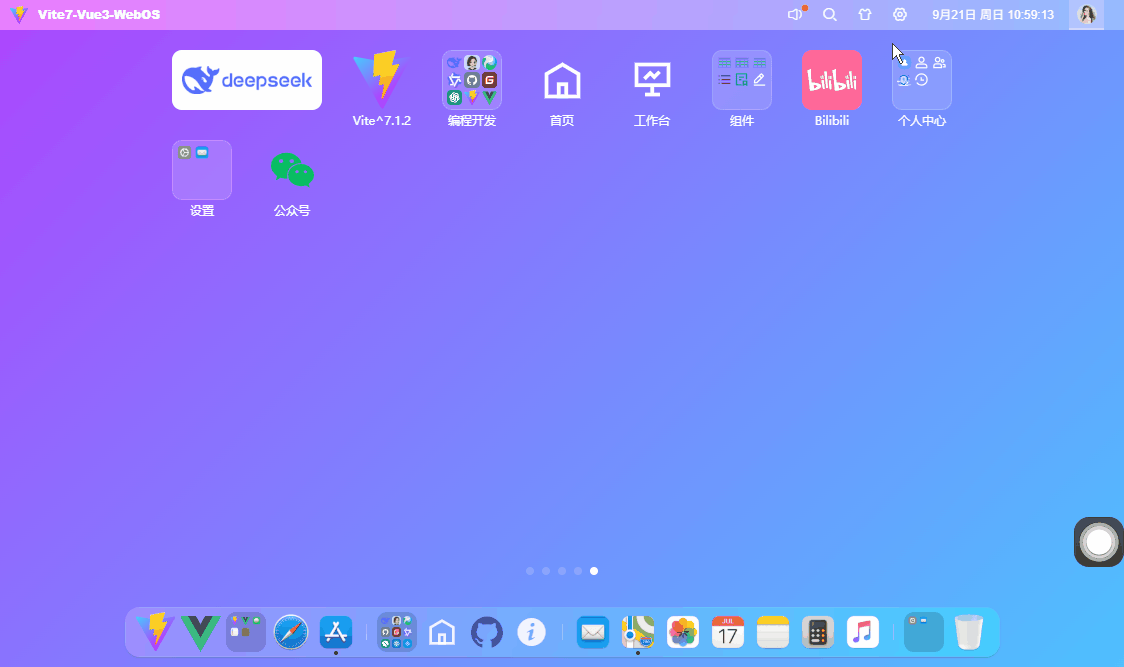Launch Calculator from the dock
1124x667 pixels.
(x=818, y=632)
